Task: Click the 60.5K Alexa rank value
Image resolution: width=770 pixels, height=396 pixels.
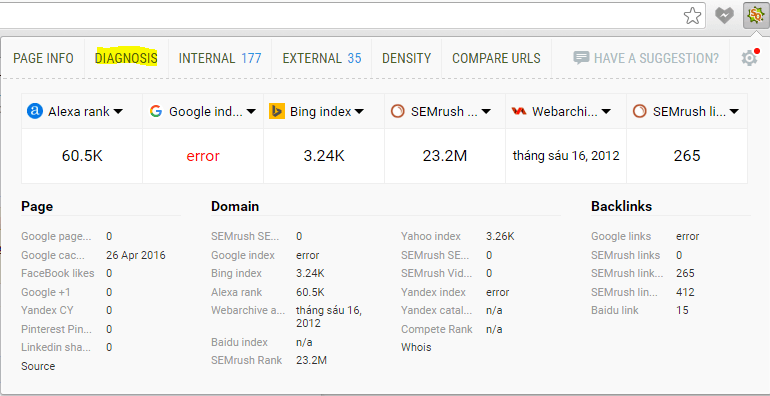Action: coord(82,156)
